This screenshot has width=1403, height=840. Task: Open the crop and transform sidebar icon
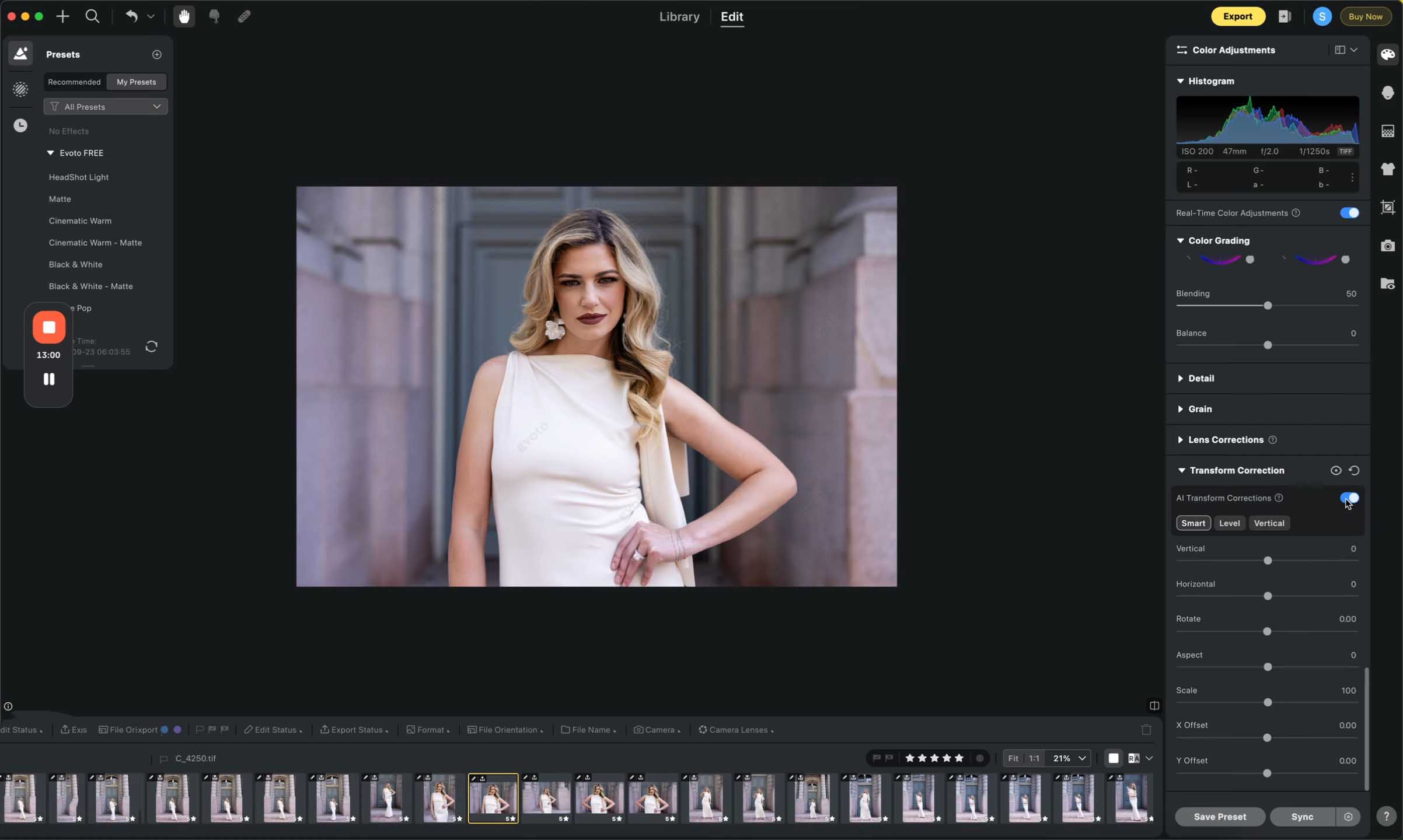1388,207
